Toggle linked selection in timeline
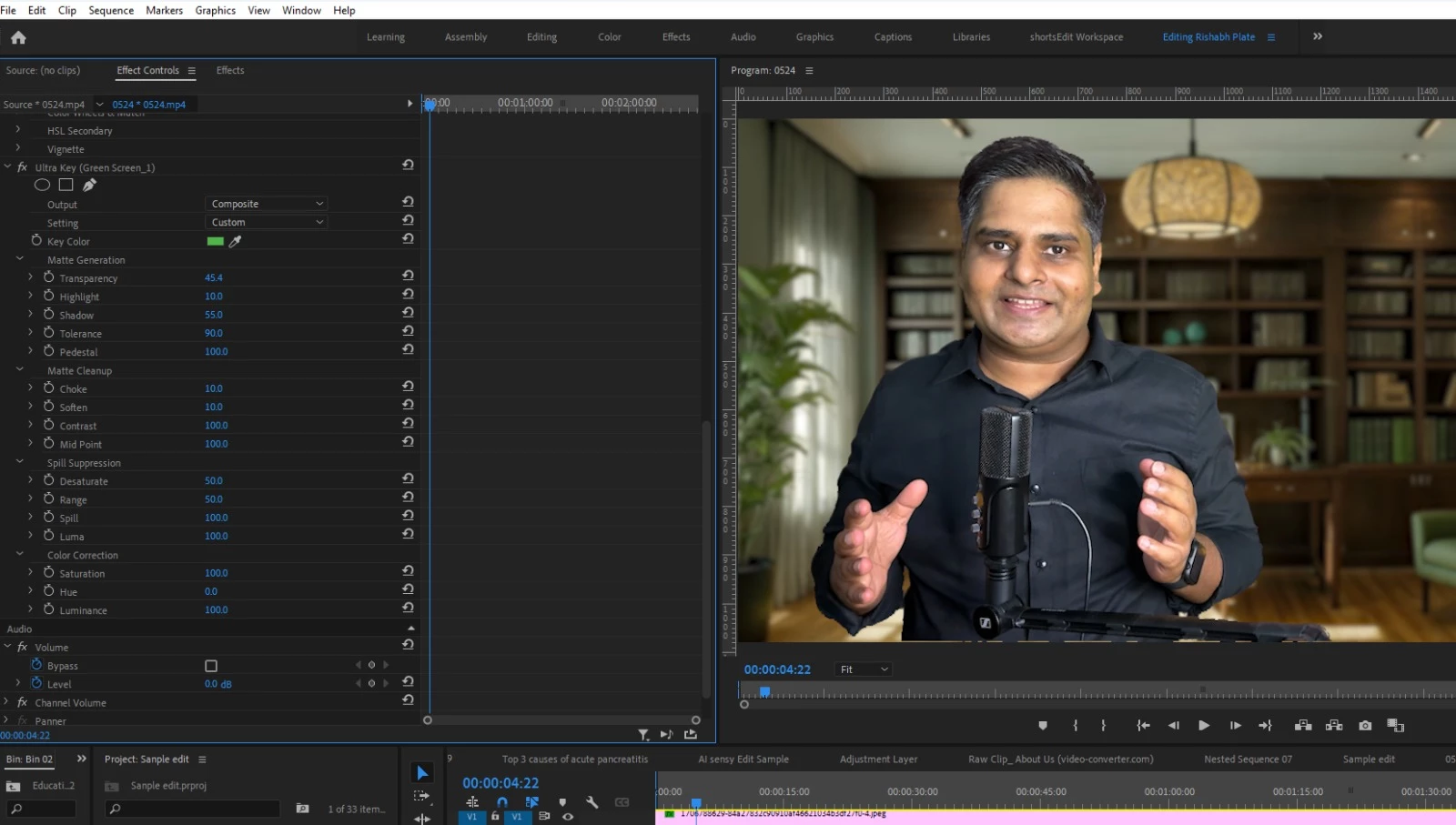 (532, 802)
